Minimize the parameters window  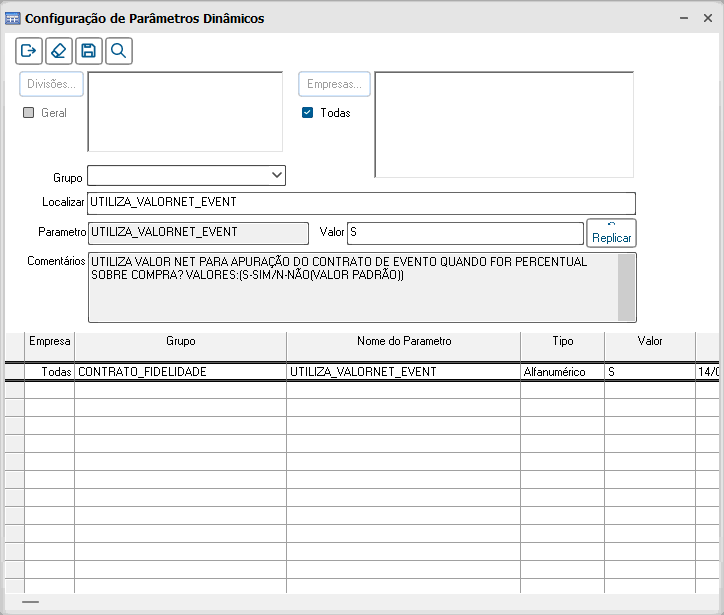[x=682, y=18]
